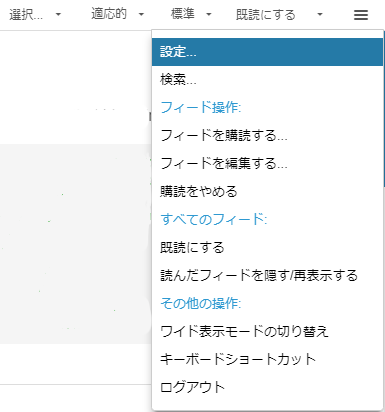This screenshot has width=385, height=412.
Task: Open the hamburger actions menu icon
Action: tap(361, 15)
